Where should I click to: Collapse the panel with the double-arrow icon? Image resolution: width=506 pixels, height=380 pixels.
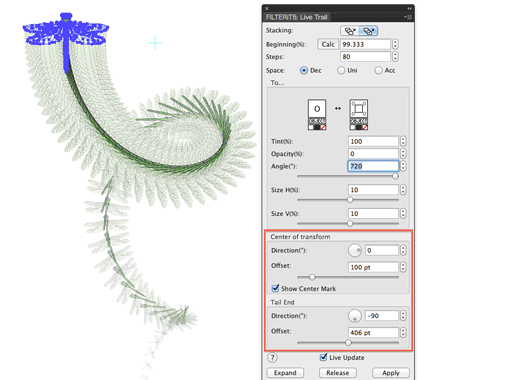click(409, 8)
